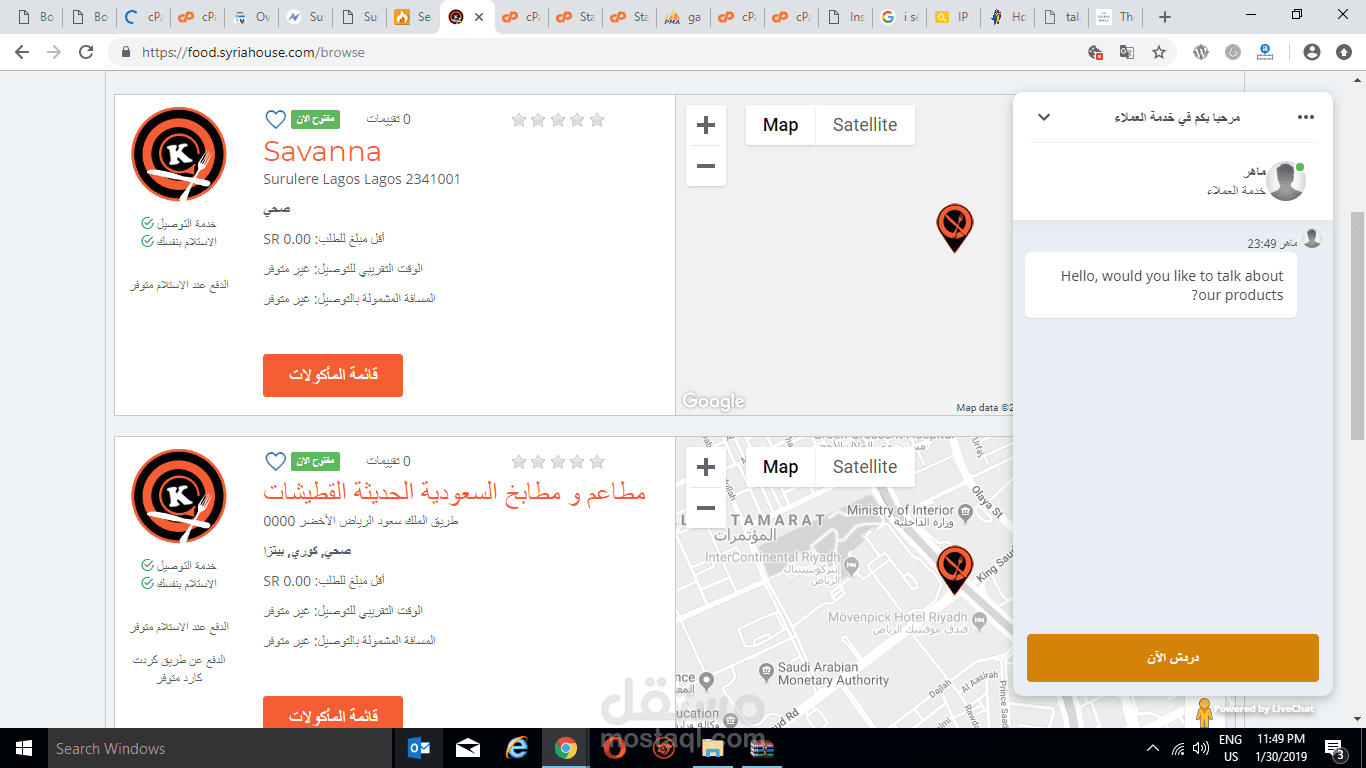
Task: Open the Chrome profile avatar
Action: 1312,52
